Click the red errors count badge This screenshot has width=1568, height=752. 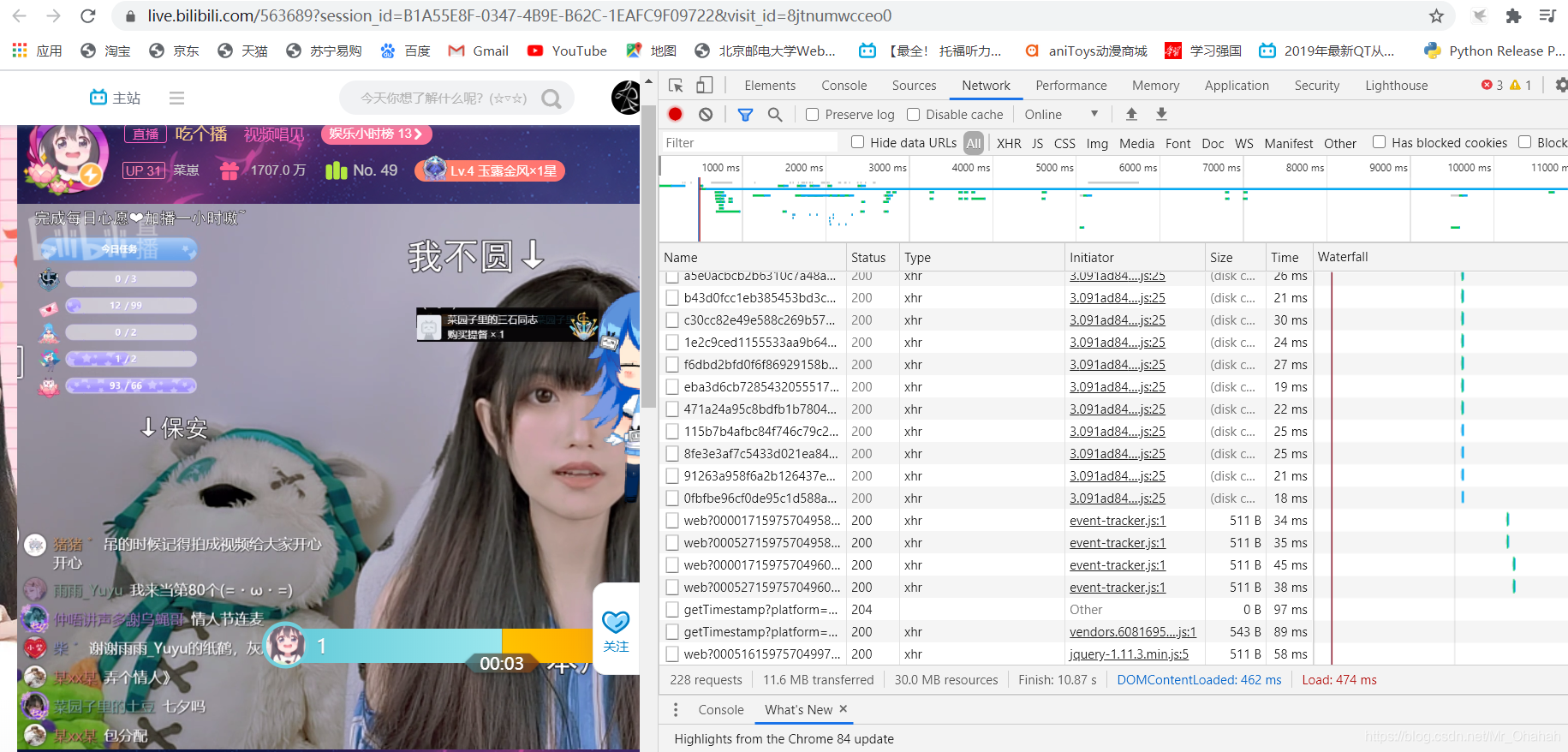click(1492, 85)
